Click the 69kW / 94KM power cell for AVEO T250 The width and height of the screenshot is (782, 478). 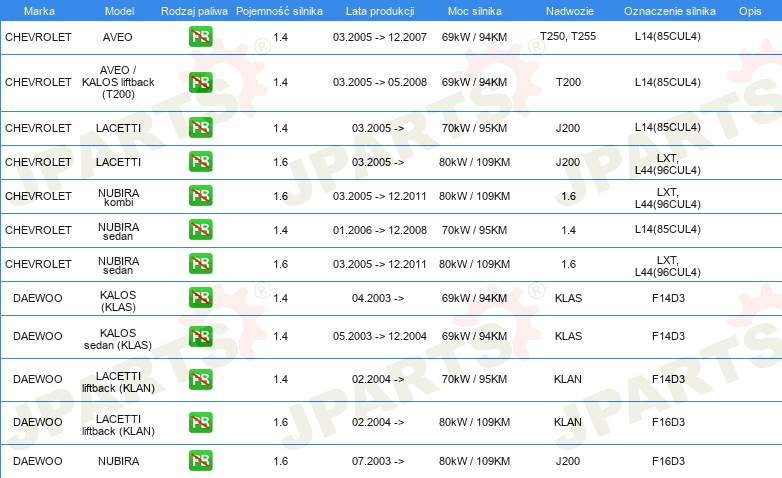click(x=474, y=37)
